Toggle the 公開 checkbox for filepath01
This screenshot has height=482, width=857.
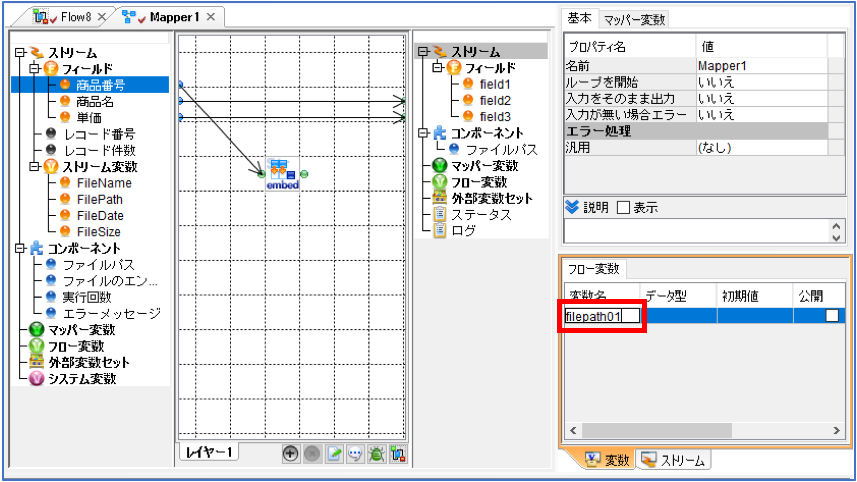pyautogui.click(x=832, y=315)
